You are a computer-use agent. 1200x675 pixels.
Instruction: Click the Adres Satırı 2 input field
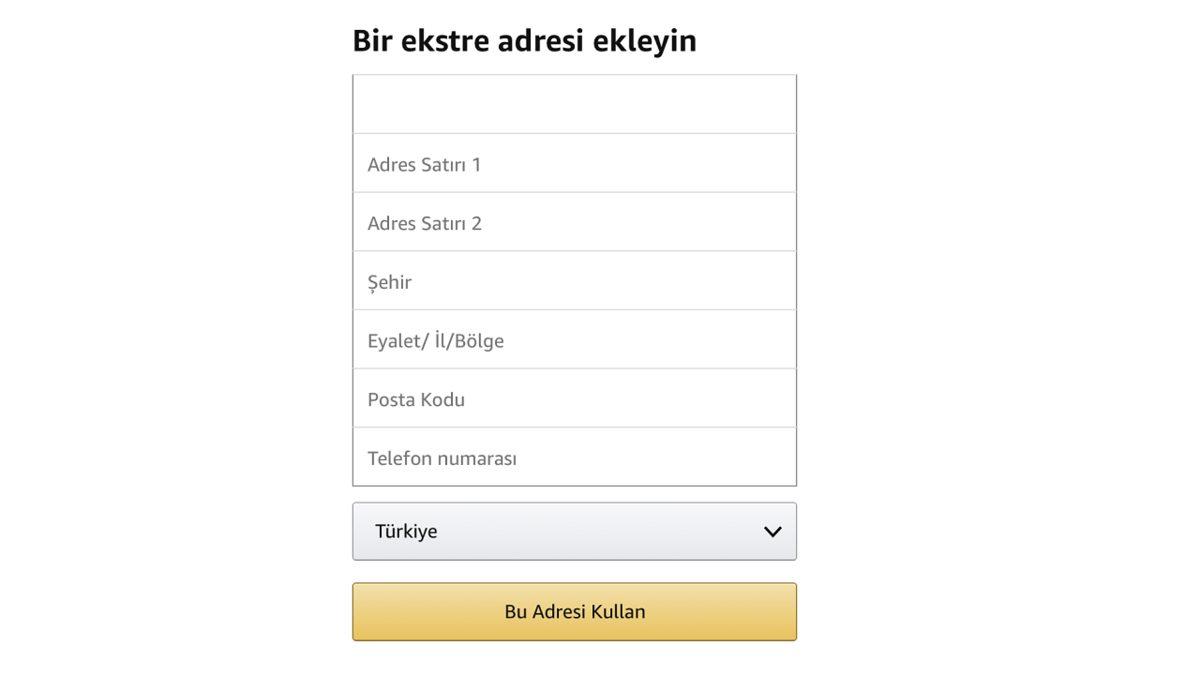pyautogui.click(x=574, y=221)
